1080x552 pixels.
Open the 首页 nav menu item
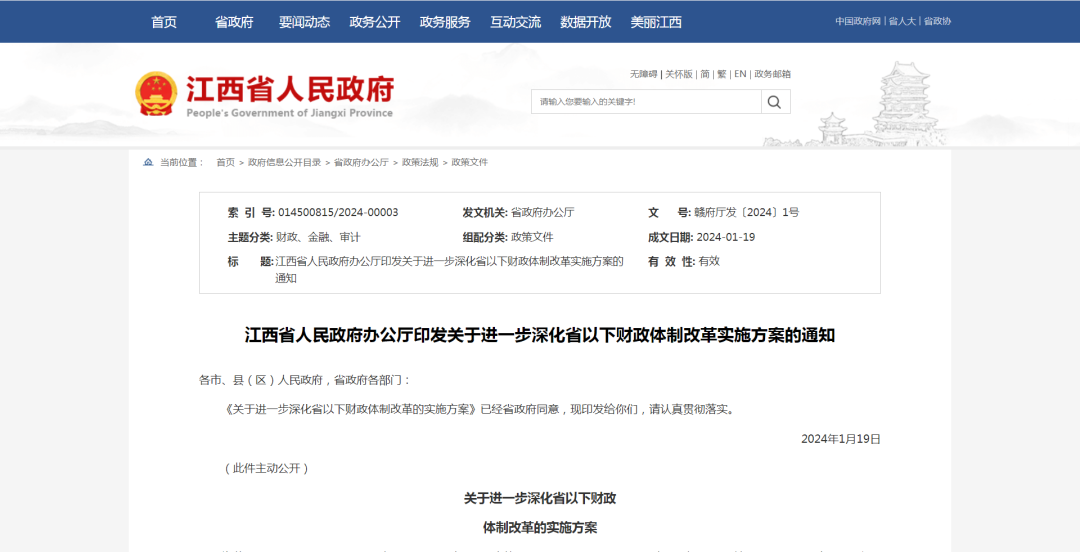coord(164,22)
